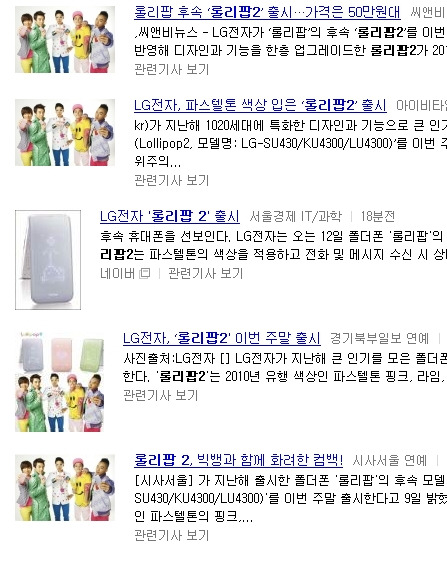Open headline LG전자 '롤리팝 2' 출시
Screen dimensions: 447x575
(170, 216)
